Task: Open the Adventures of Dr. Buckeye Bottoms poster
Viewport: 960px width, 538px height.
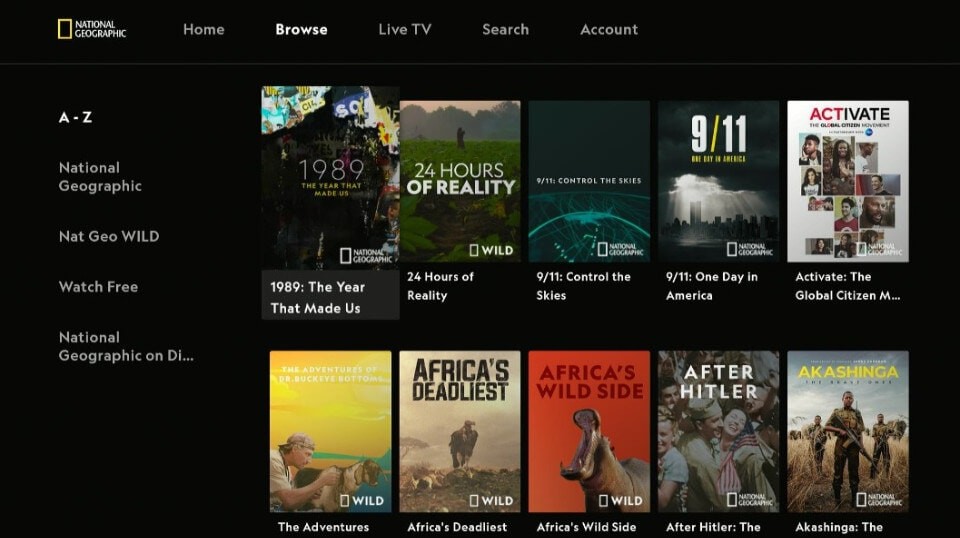Action: [x=331, y=431]
